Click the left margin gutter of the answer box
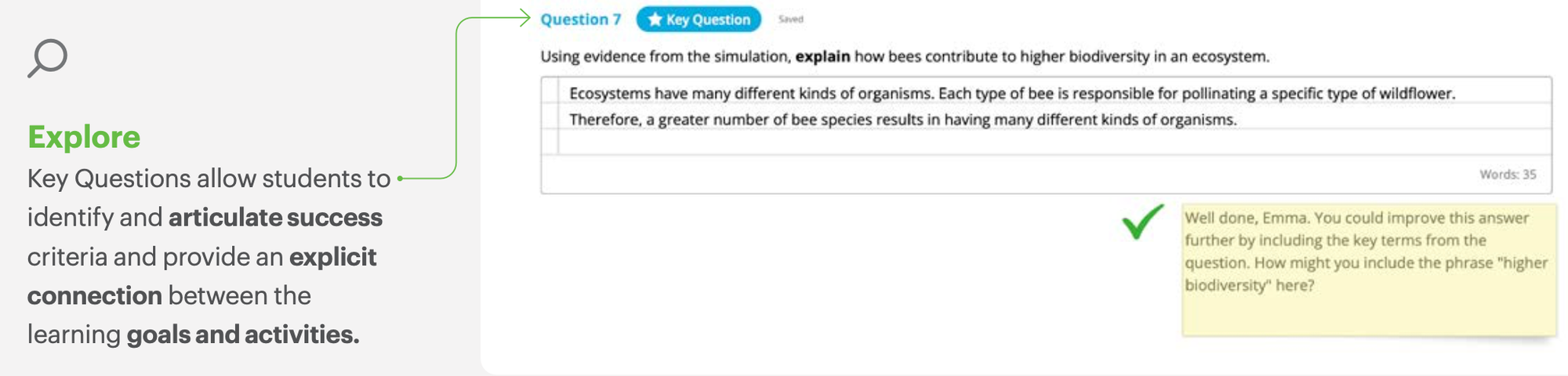Screen dimensions: 1568x376 point(550,116)
